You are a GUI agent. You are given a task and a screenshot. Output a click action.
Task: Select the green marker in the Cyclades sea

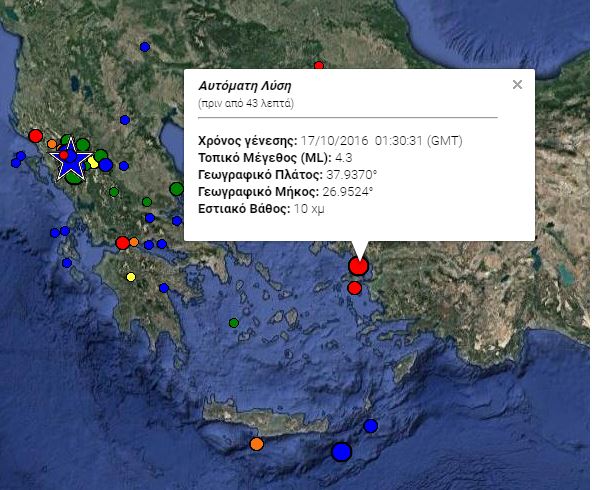[x=234, y=323]
